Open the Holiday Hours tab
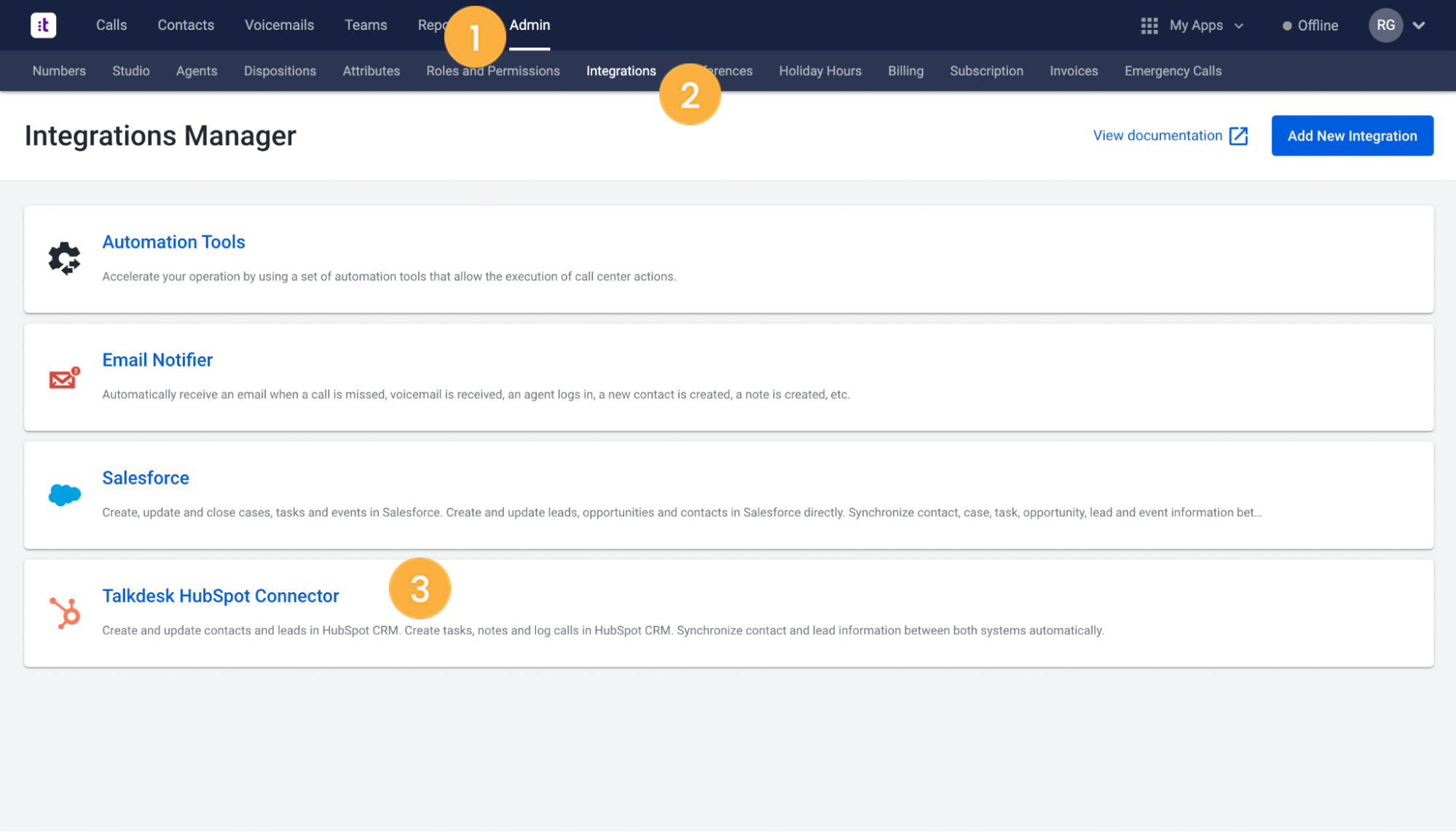Image resolution: width=1456 pixels, height=832 pixels. point(820,71)
